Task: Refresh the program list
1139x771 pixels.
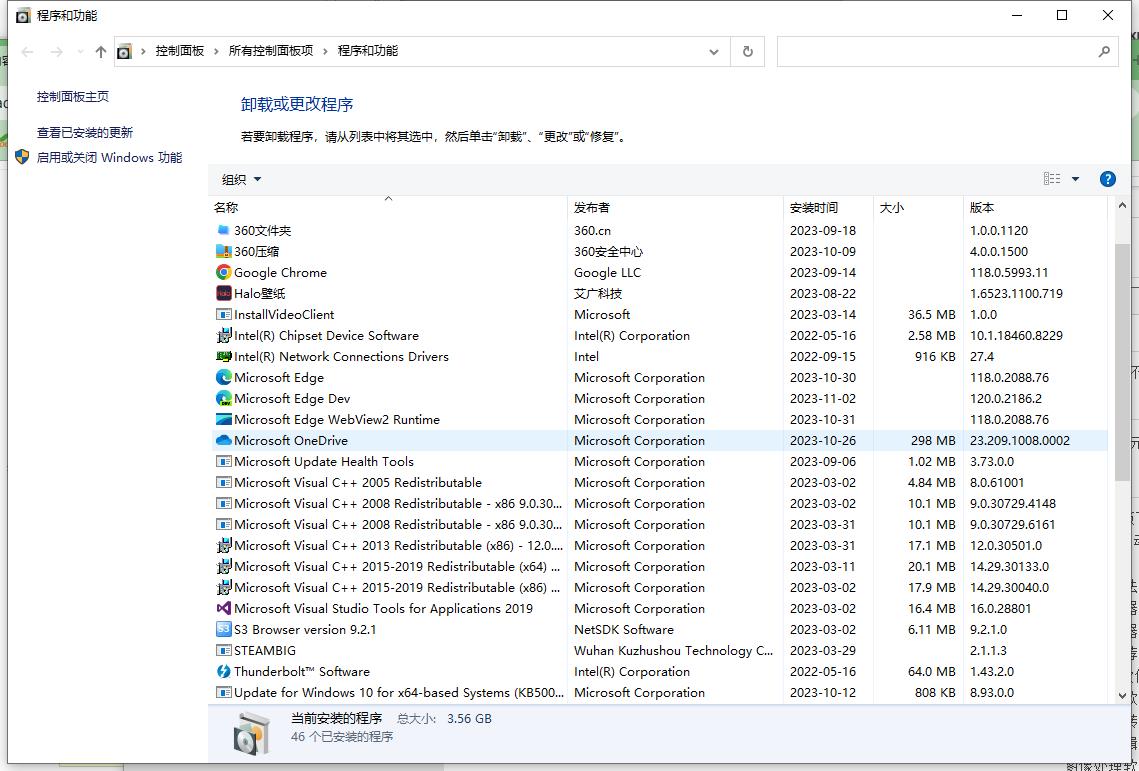Action: [747, 51]
